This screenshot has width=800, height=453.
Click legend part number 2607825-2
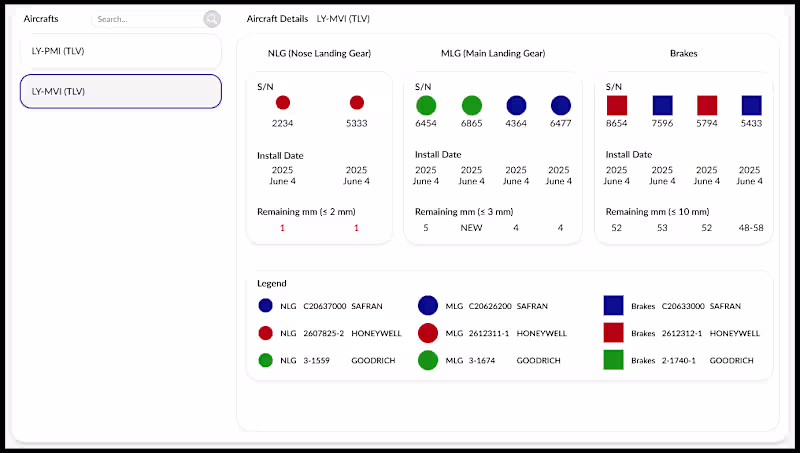[323, 334]
